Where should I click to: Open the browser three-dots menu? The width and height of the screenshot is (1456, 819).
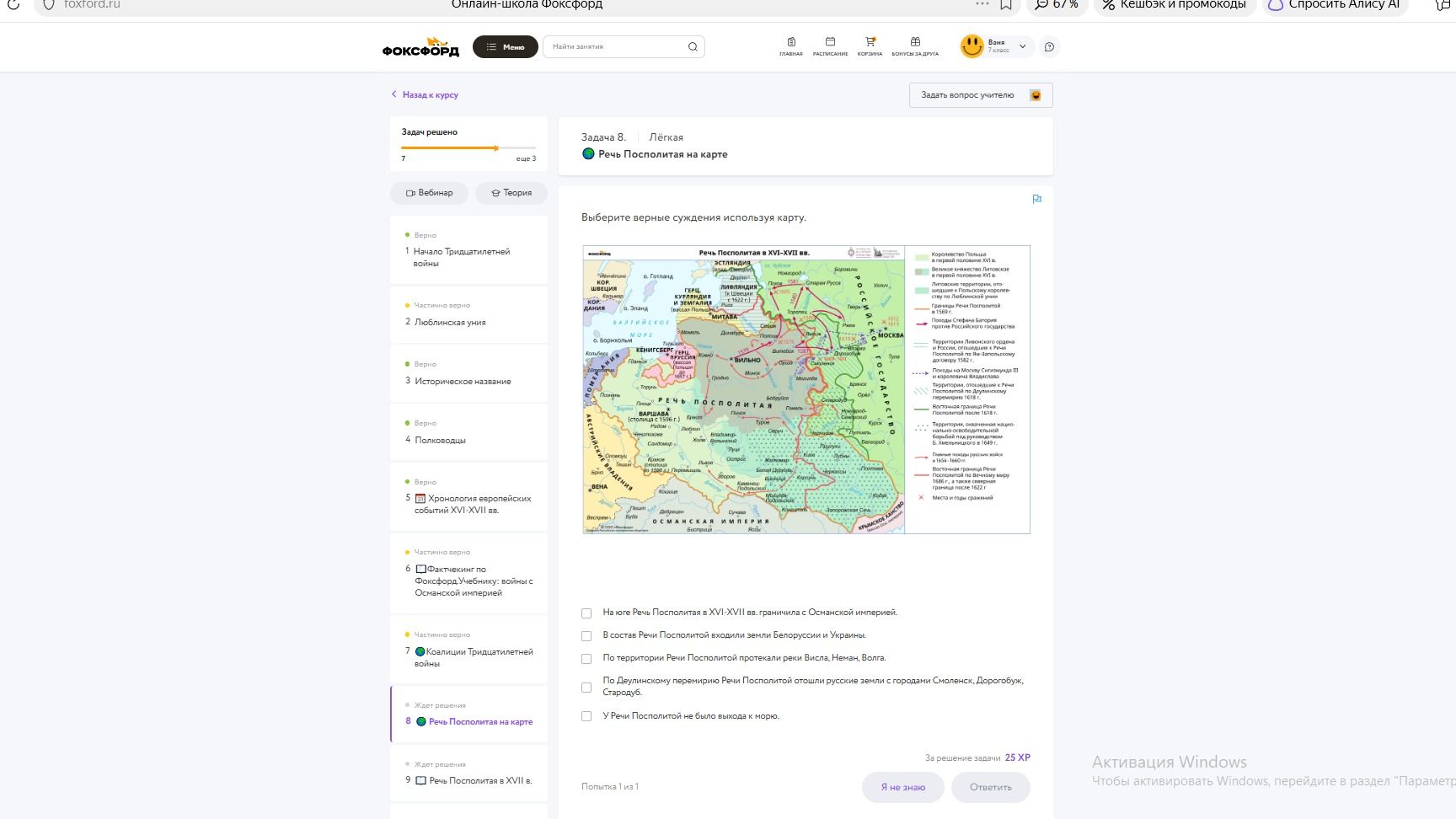(982, 4)
